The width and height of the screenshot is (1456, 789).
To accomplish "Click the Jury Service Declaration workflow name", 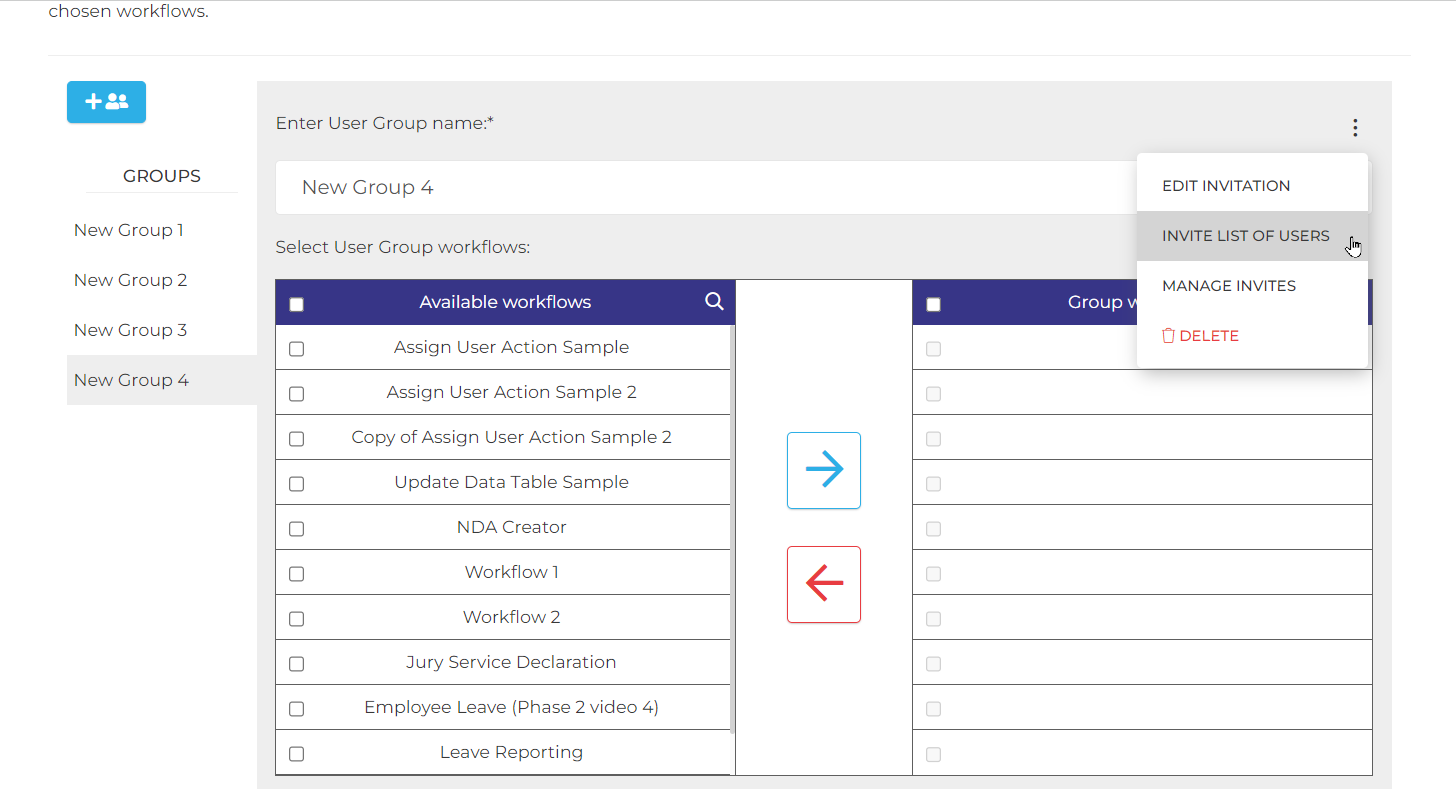I will (x=511, y=662).
